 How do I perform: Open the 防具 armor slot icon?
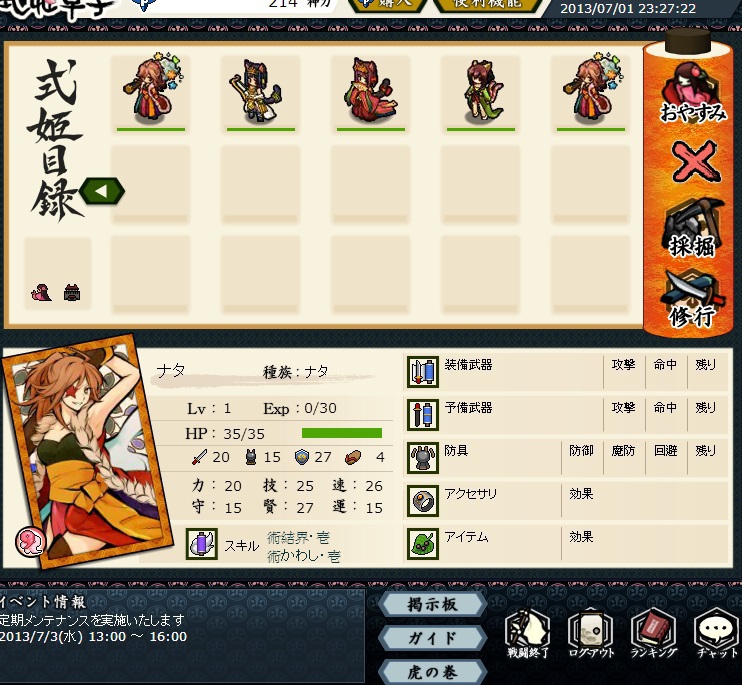tap(423, 458)
